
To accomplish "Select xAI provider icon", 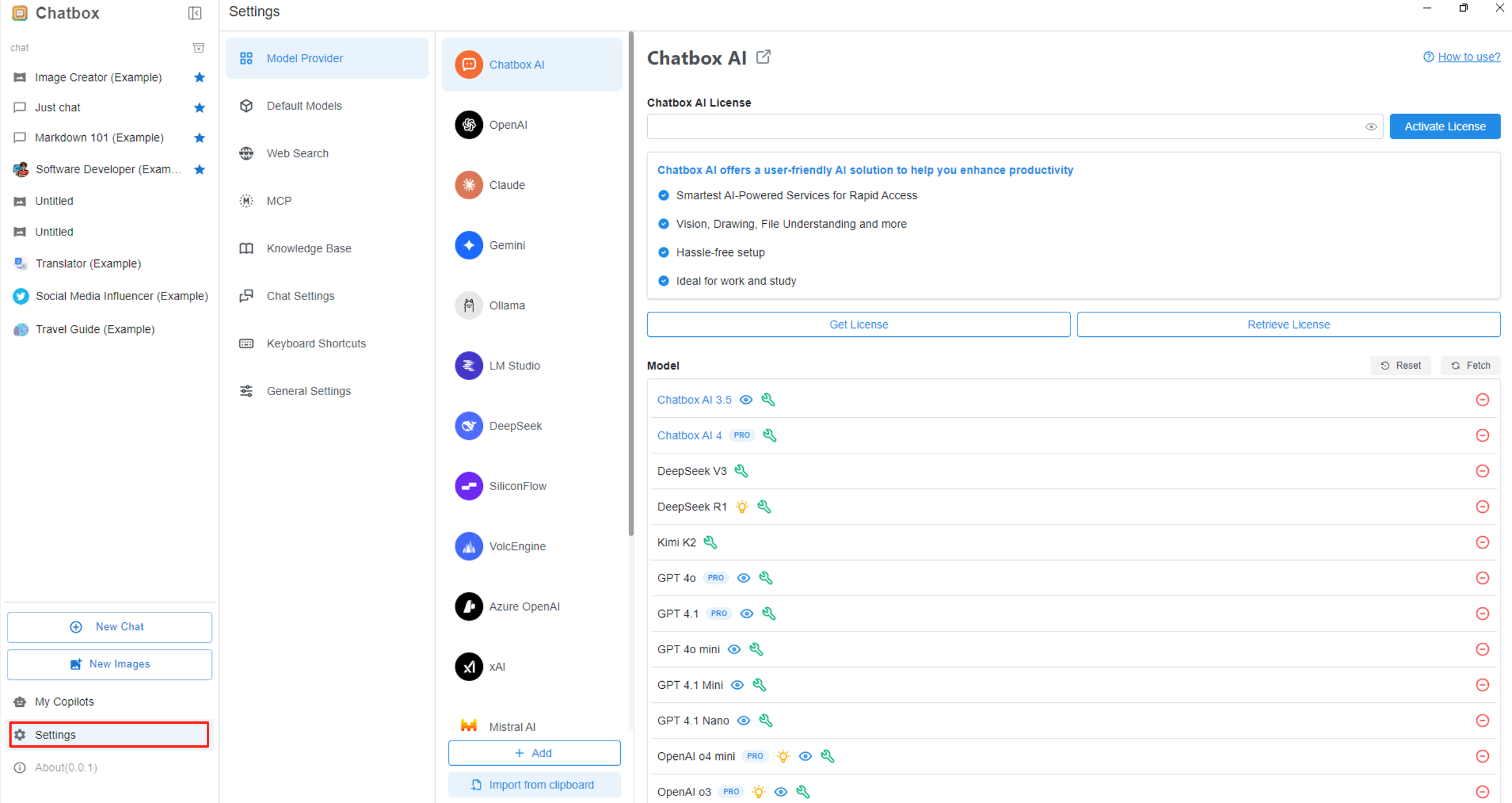I will (x=468, y=667).
